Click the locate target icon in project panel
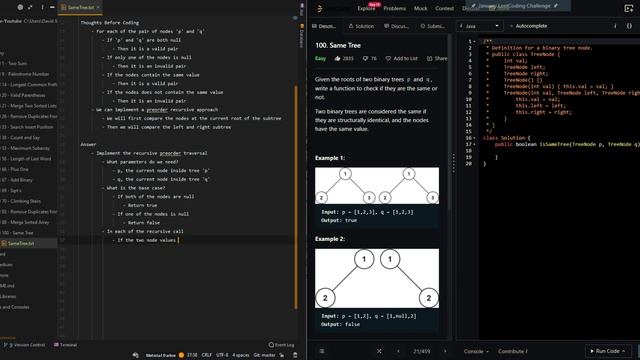Image resolution: width=640 pixels, height=360 pixels. 20,7
